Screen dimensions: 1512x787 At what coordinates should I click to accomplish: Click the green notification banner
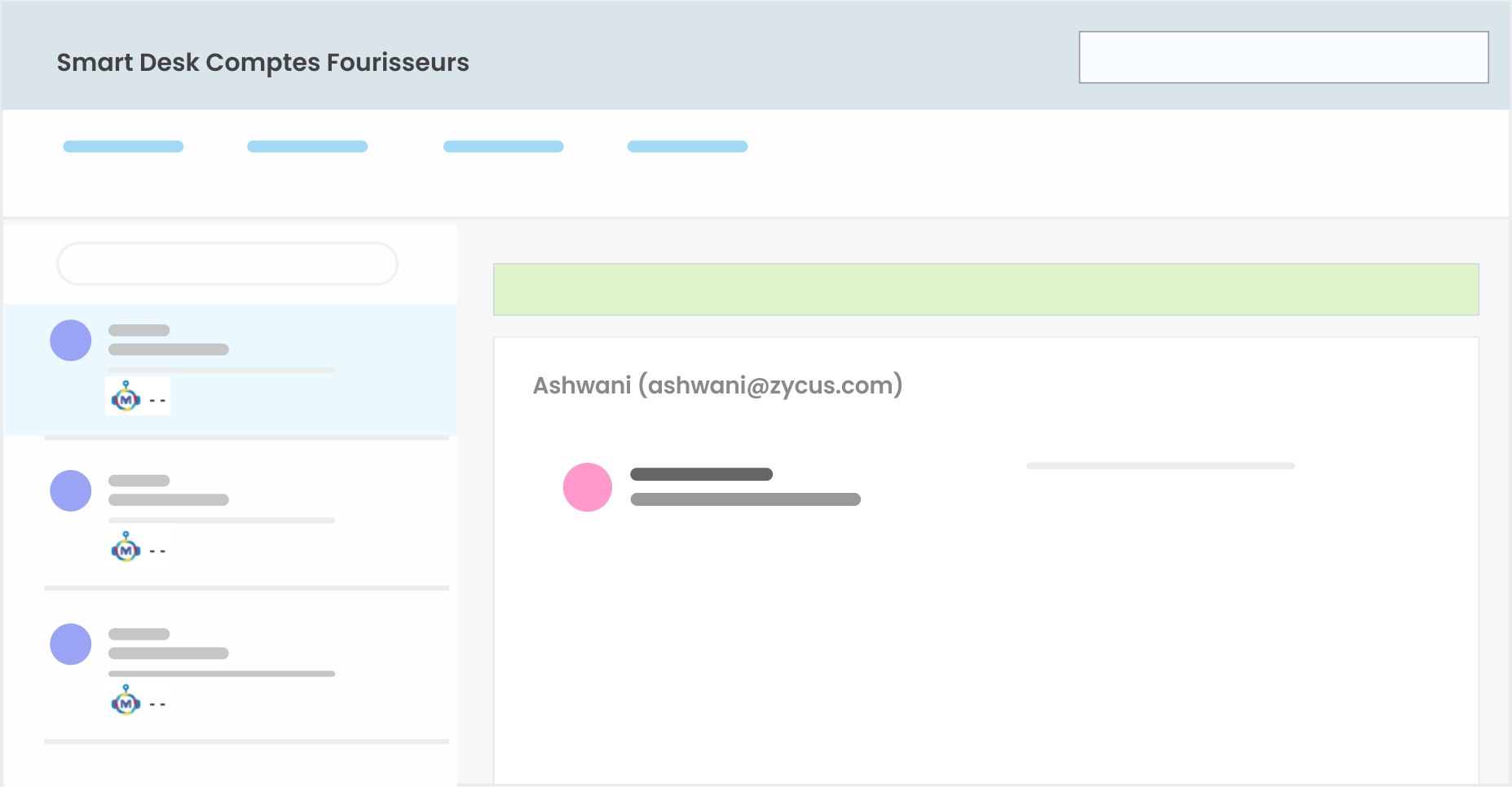coord(986,289)
